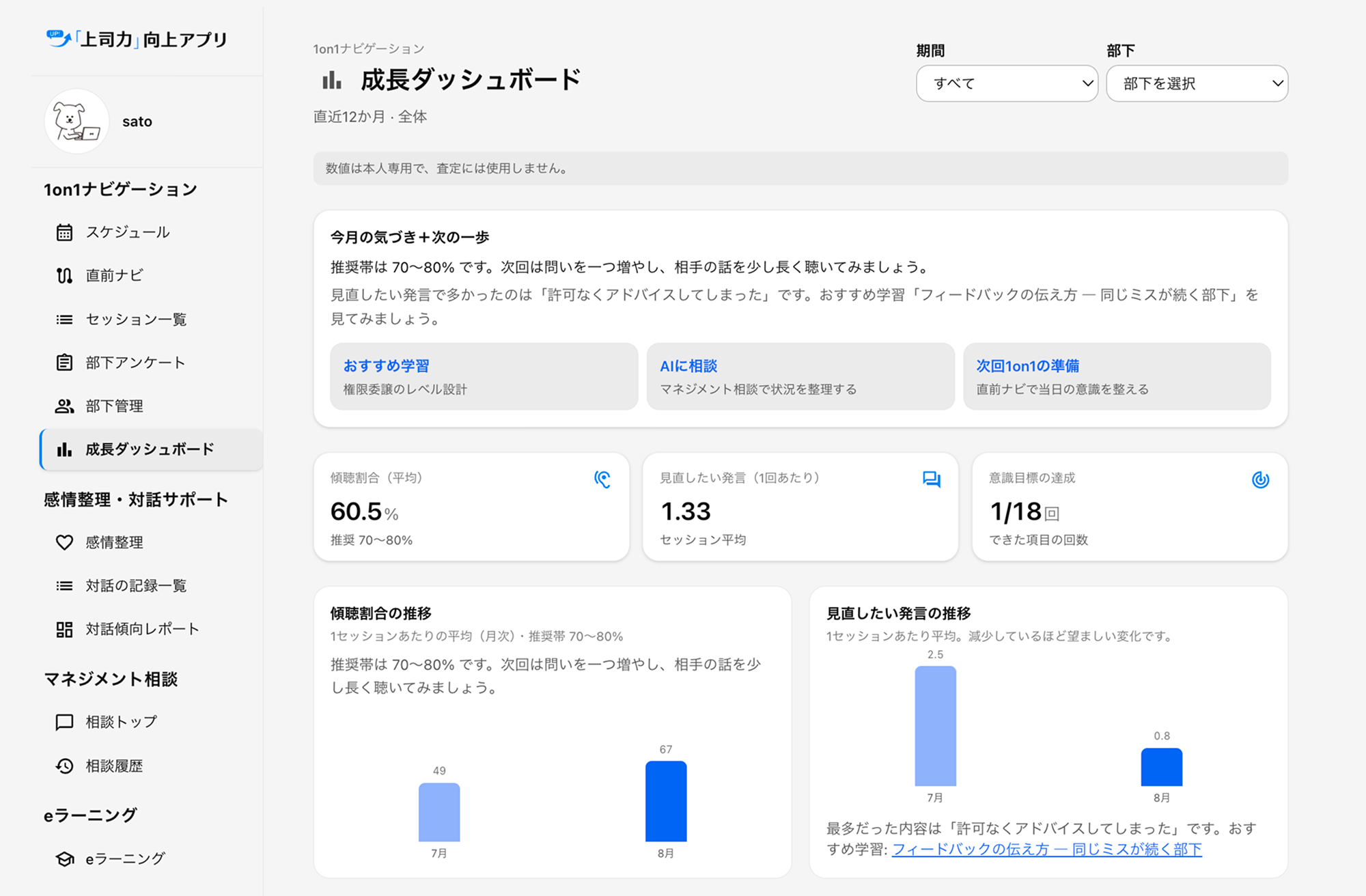Viewport: 1366px width, 896px height.
Task: Open the AIに相談 card
Action: pos(800,376)
